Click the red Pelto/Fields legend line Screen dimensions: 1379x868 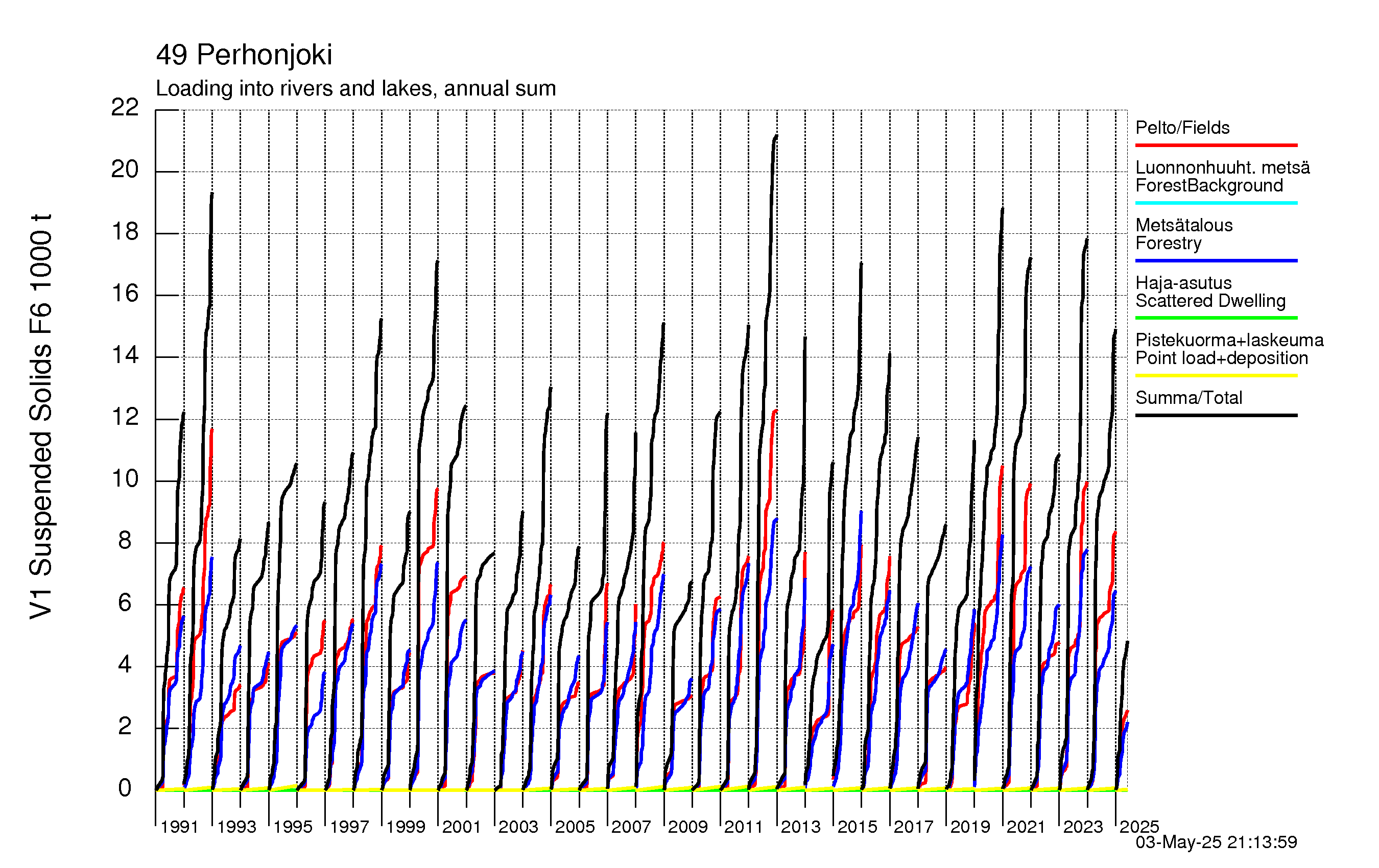point(1216,146)
